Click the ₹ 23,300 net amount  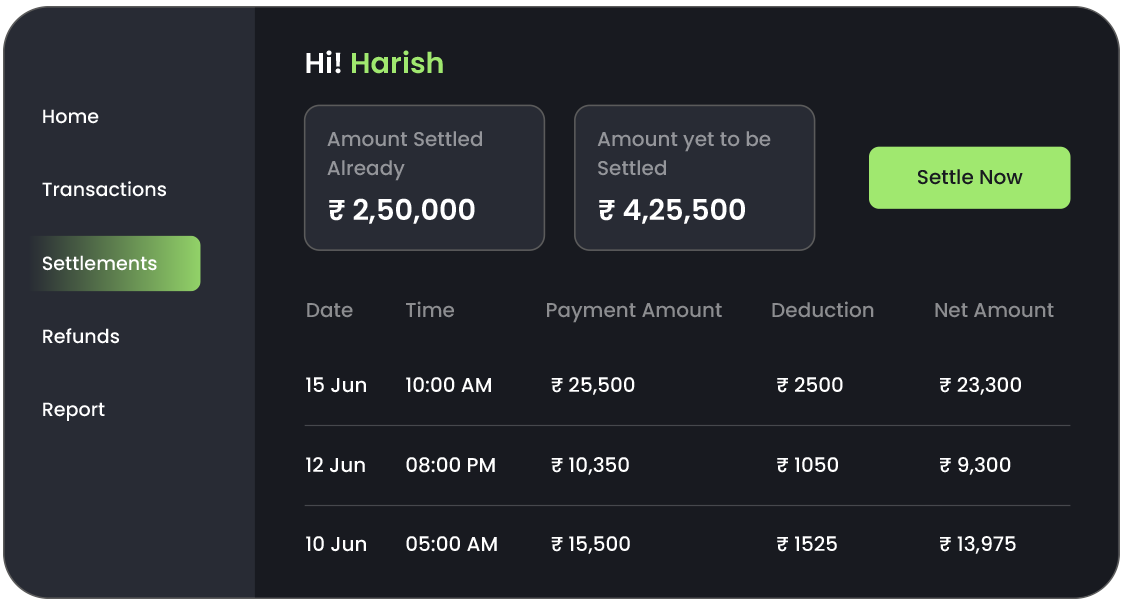pyautogui.click(x=980, y=385)
